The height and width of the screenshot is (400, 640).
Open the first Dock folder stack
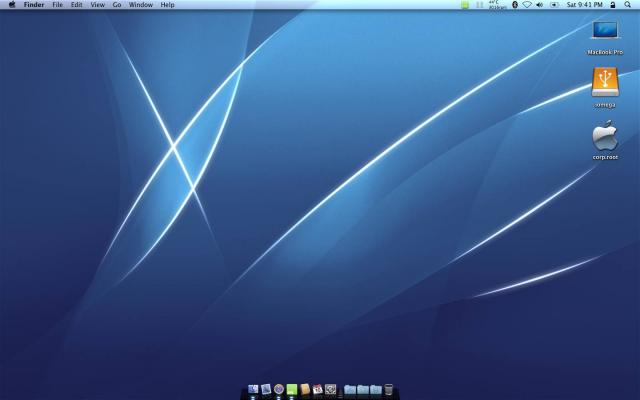tap(350, 390)
